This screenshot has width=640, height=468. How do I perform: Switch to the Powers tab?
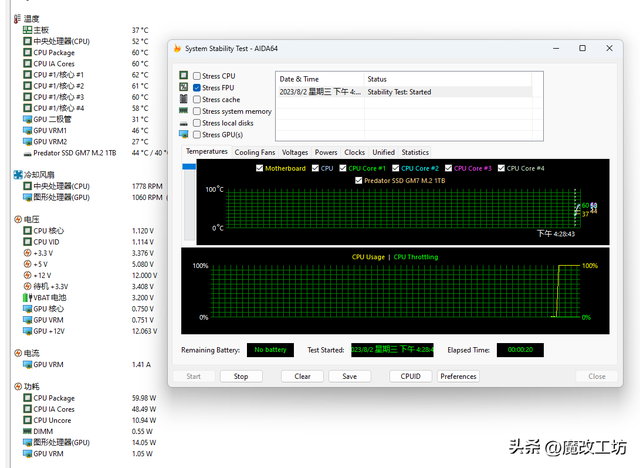[x=326, y=152]
